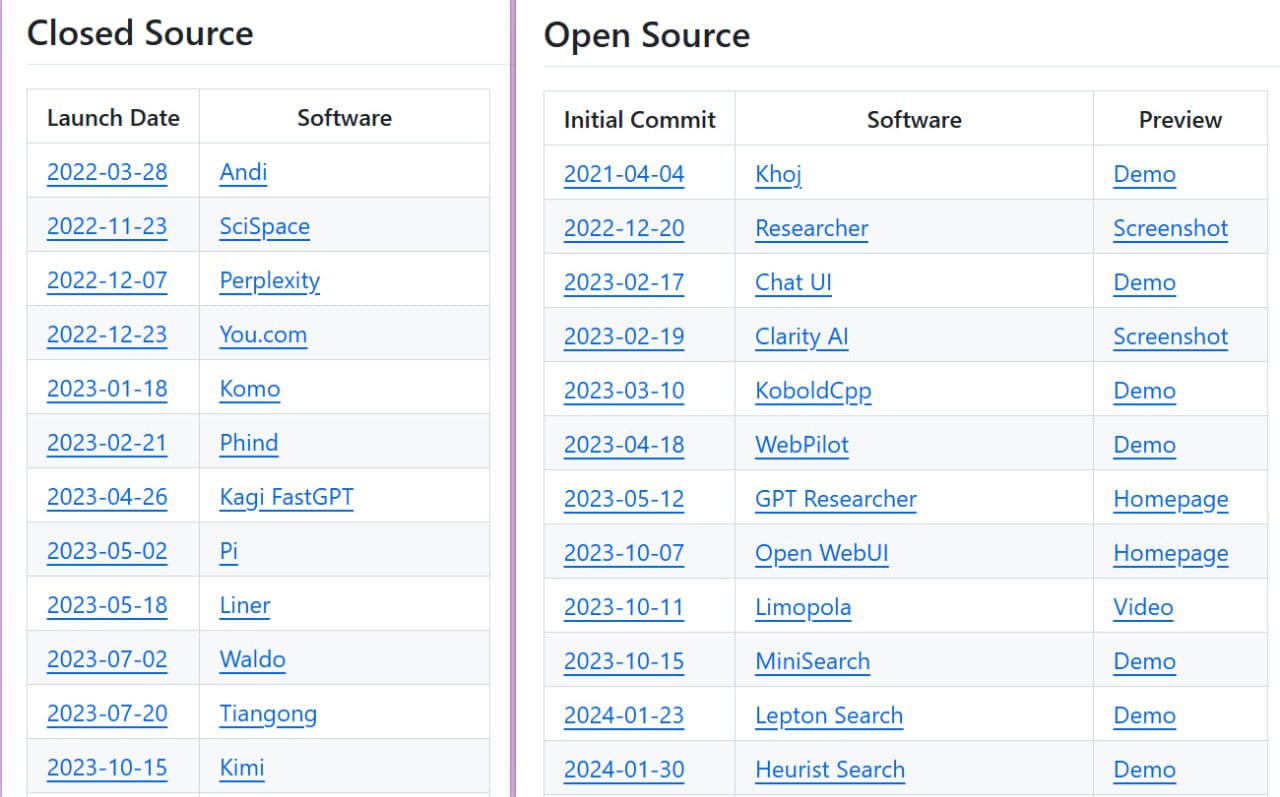Open the Heurist Search Demo link
This screenshot has width=1280, height=797.
1144,769
